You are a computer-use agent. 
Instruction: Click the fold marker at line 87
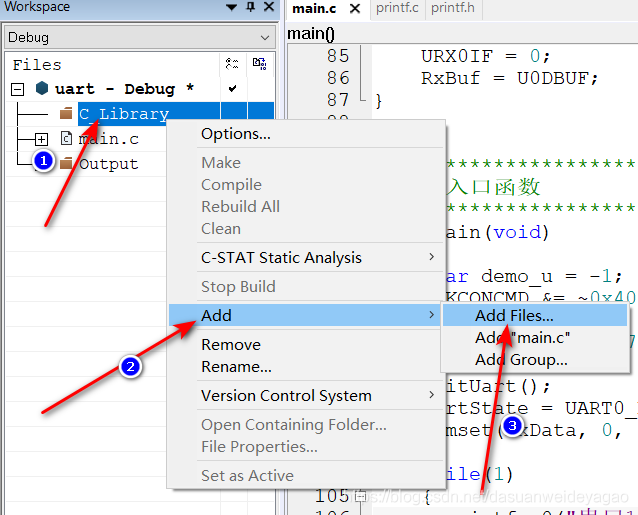point(363,100)
